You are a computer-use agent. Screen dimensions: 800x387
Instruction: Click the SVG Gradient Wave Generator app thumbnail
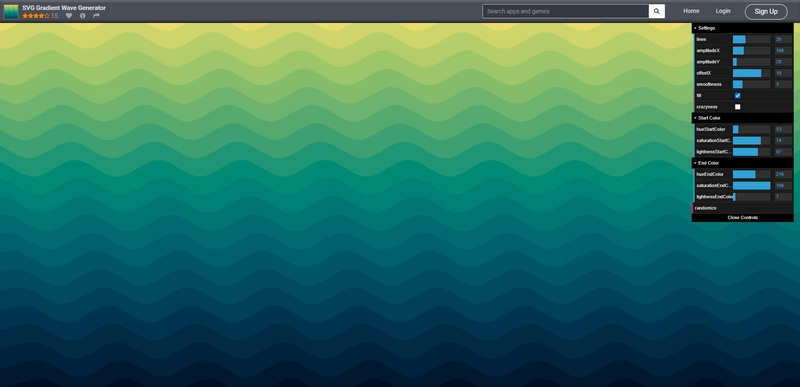point(11,12)
